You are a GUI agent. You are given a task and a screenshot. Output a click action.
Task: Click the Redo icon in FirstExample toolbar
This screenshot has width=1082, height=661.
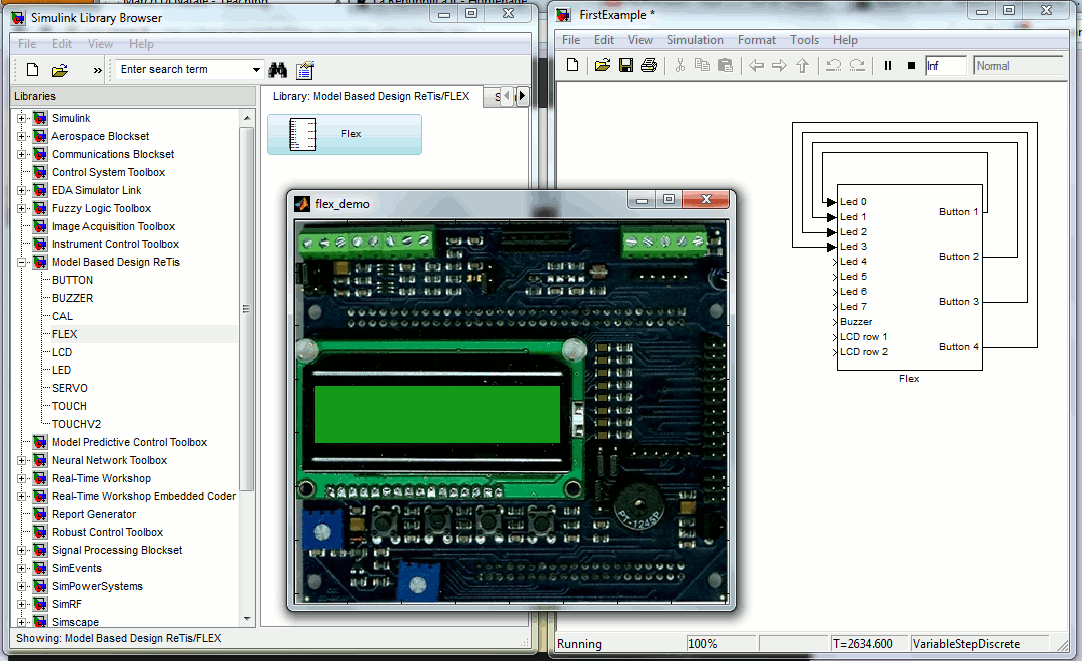coord(857,66)
